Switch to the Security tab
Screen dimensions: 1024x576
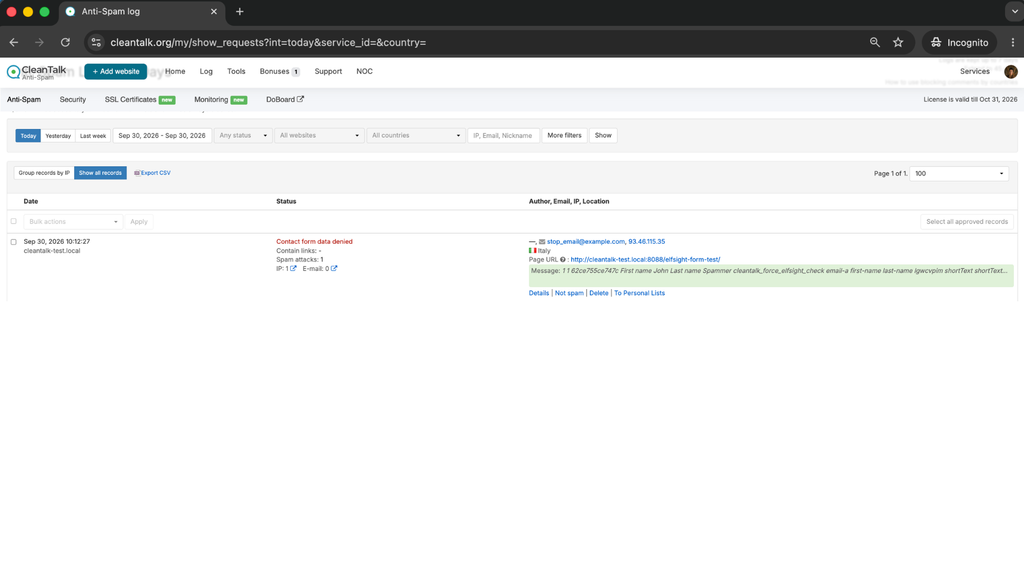(x=72, y=100)
